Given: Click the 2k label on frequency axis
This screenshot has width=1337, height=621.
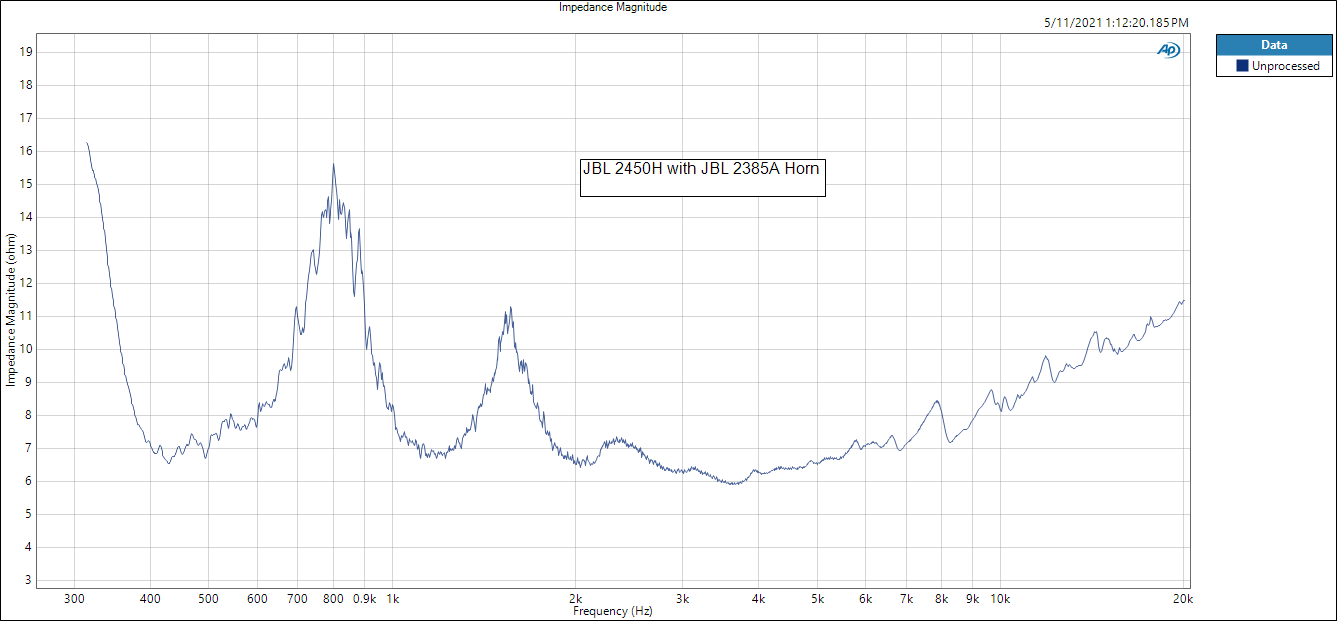Looking at the screenshot, I should tap(576, 599).
